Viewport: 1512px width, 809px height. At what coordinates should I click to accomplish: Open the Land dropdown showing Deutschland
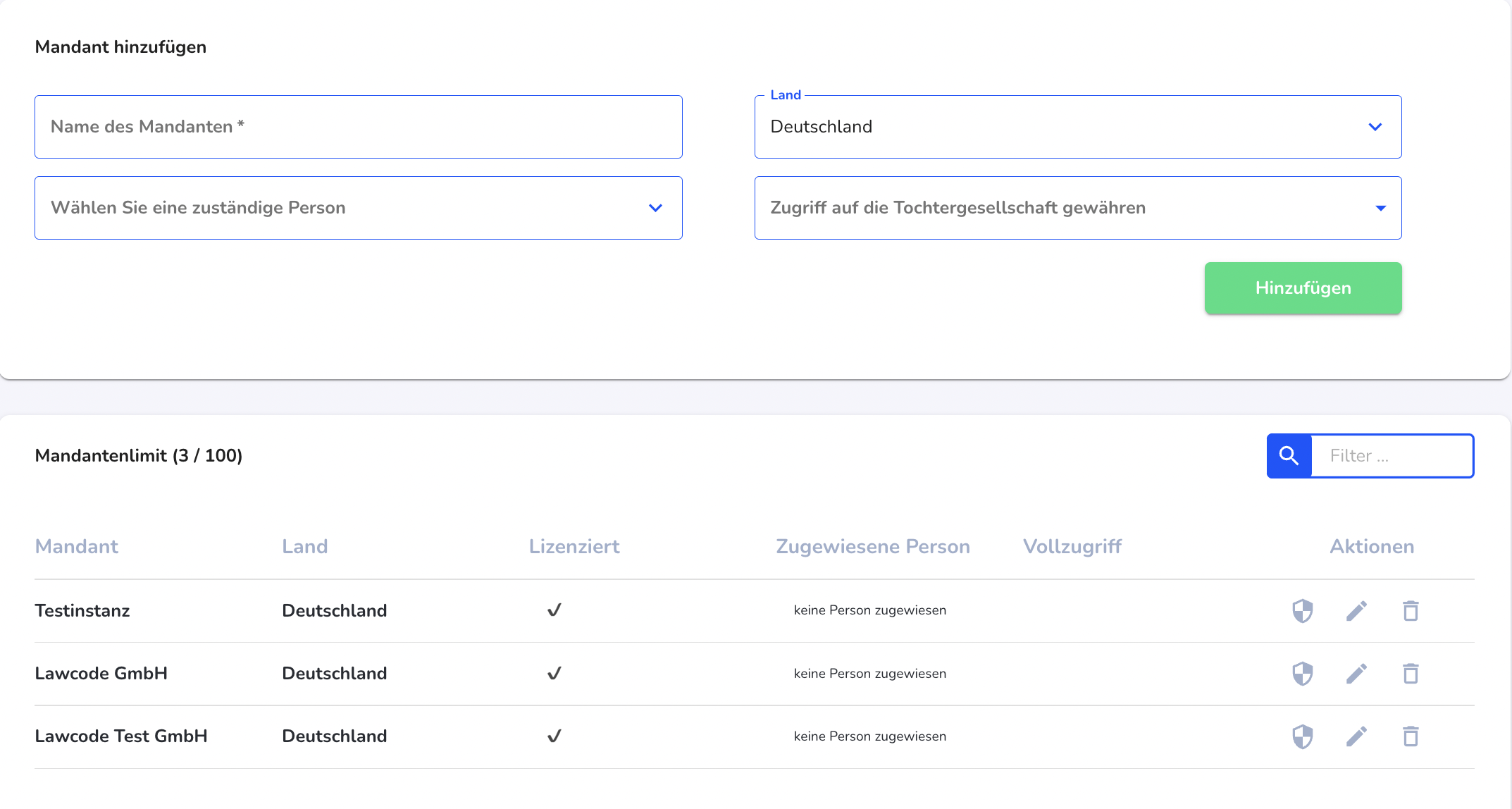1078,127
